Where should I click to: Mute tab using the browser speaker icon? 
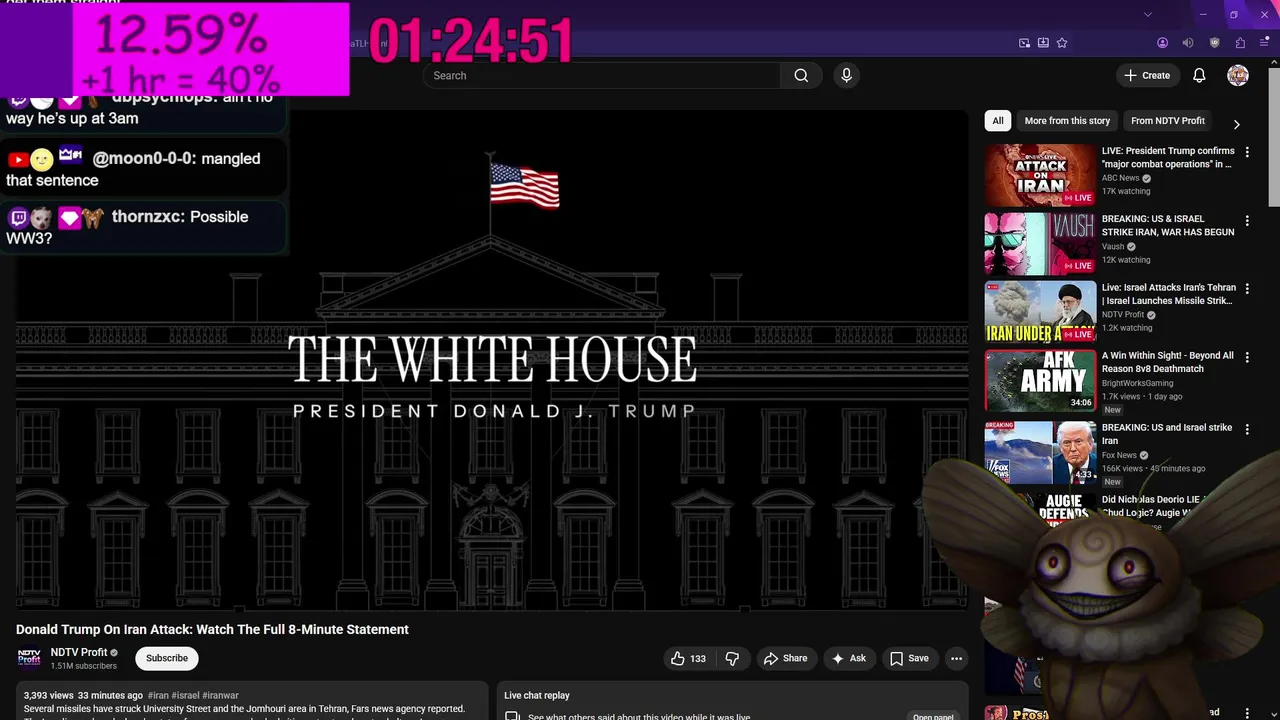point(1188,43)
